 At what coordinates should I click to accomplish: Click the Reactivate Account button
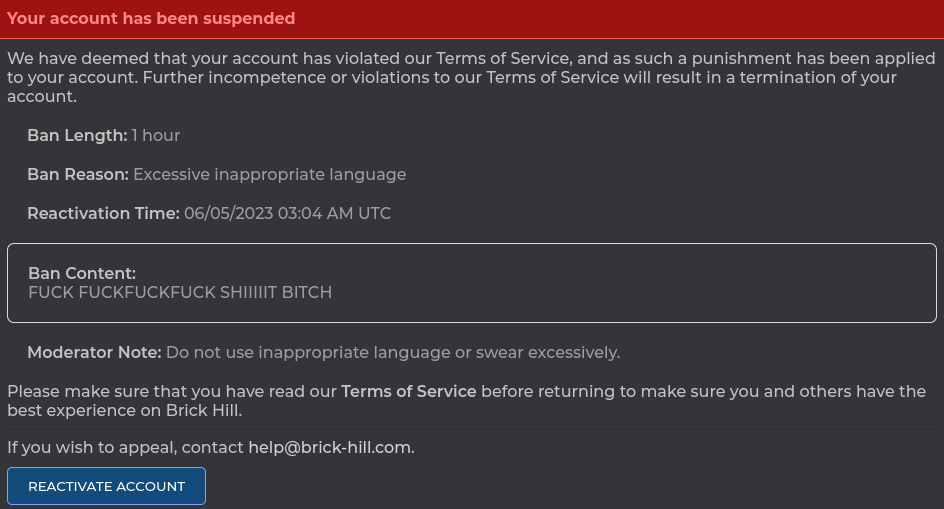point(106,486)
